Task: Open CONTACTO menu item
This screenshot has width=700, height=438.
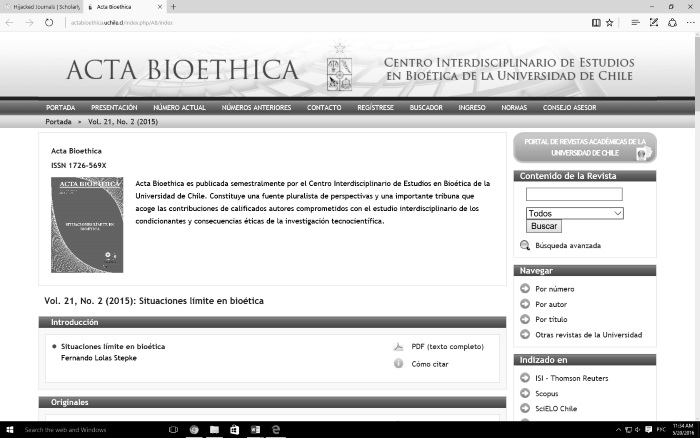Action: tap(324, 108)
